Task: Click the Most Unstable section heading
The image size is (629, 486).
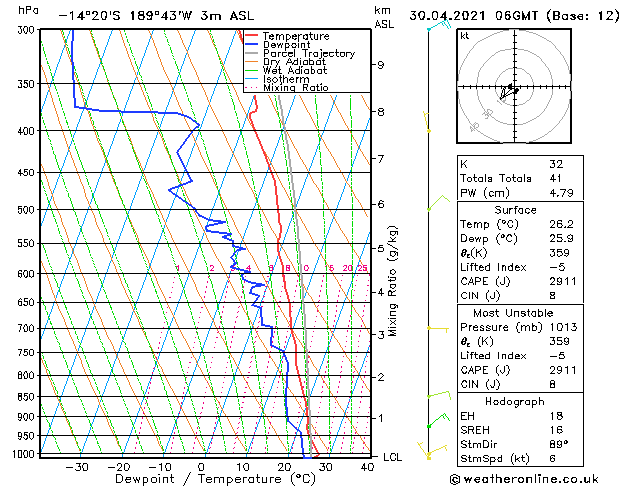Action: tap(513, 313)
